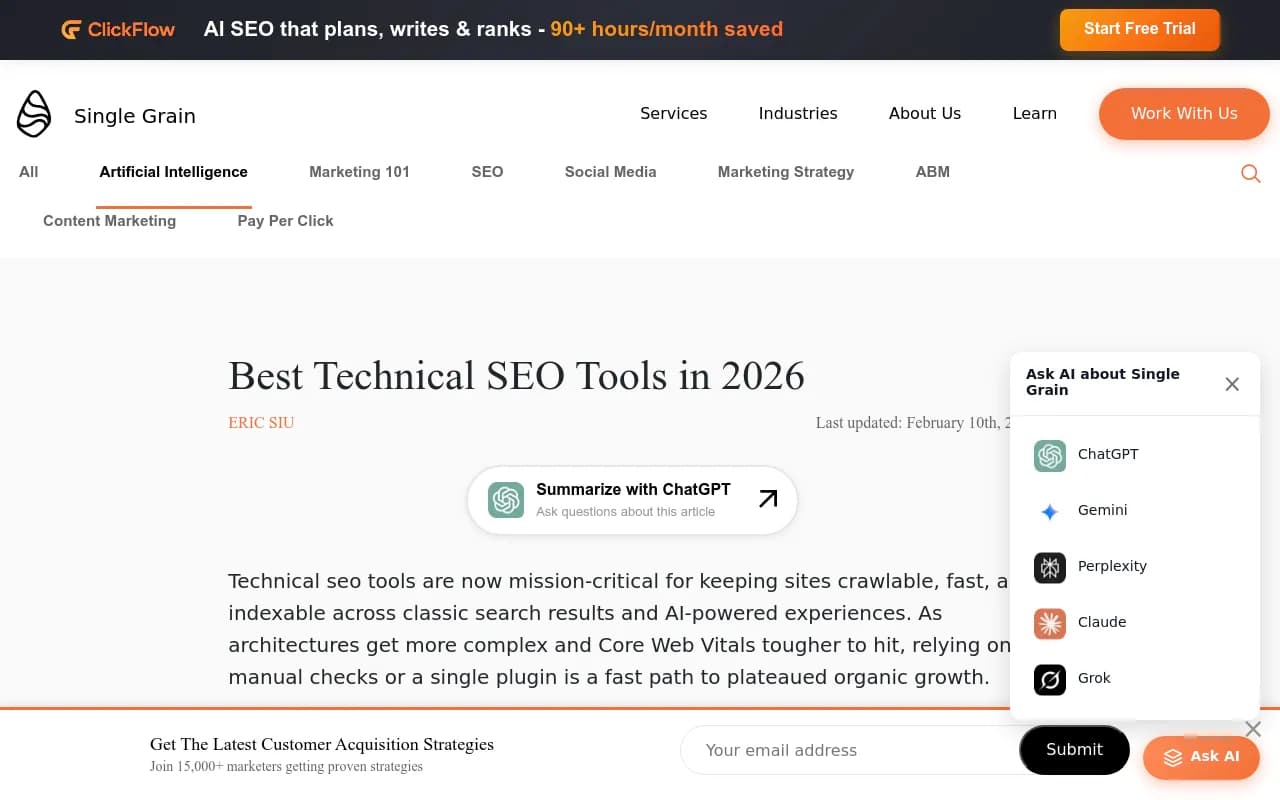Viewport: 1280px width, 800px height.
Task: Open the floating Ask AI layers button
Action: (x=1201, y=757)
